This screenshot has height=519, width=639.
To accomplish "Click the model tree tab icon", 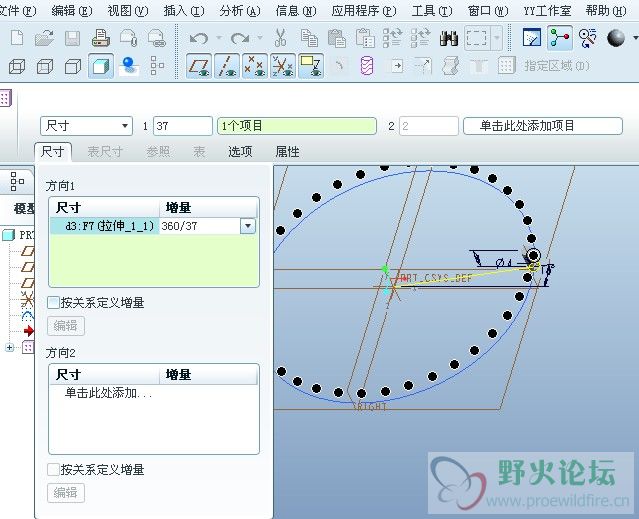I will point(17,182).
